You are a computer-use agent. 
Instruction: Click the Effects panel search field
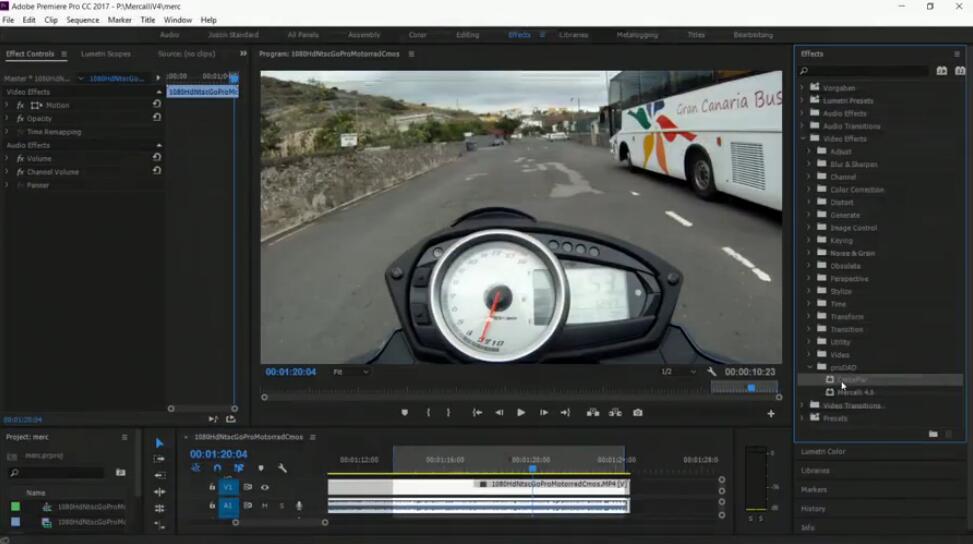pos(865,71)
